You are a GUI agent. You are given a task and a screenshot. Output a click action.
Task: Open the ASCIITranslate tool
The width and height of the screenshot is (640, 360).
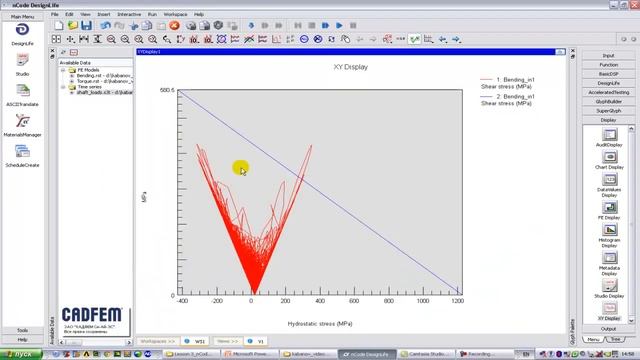[22, 95]
